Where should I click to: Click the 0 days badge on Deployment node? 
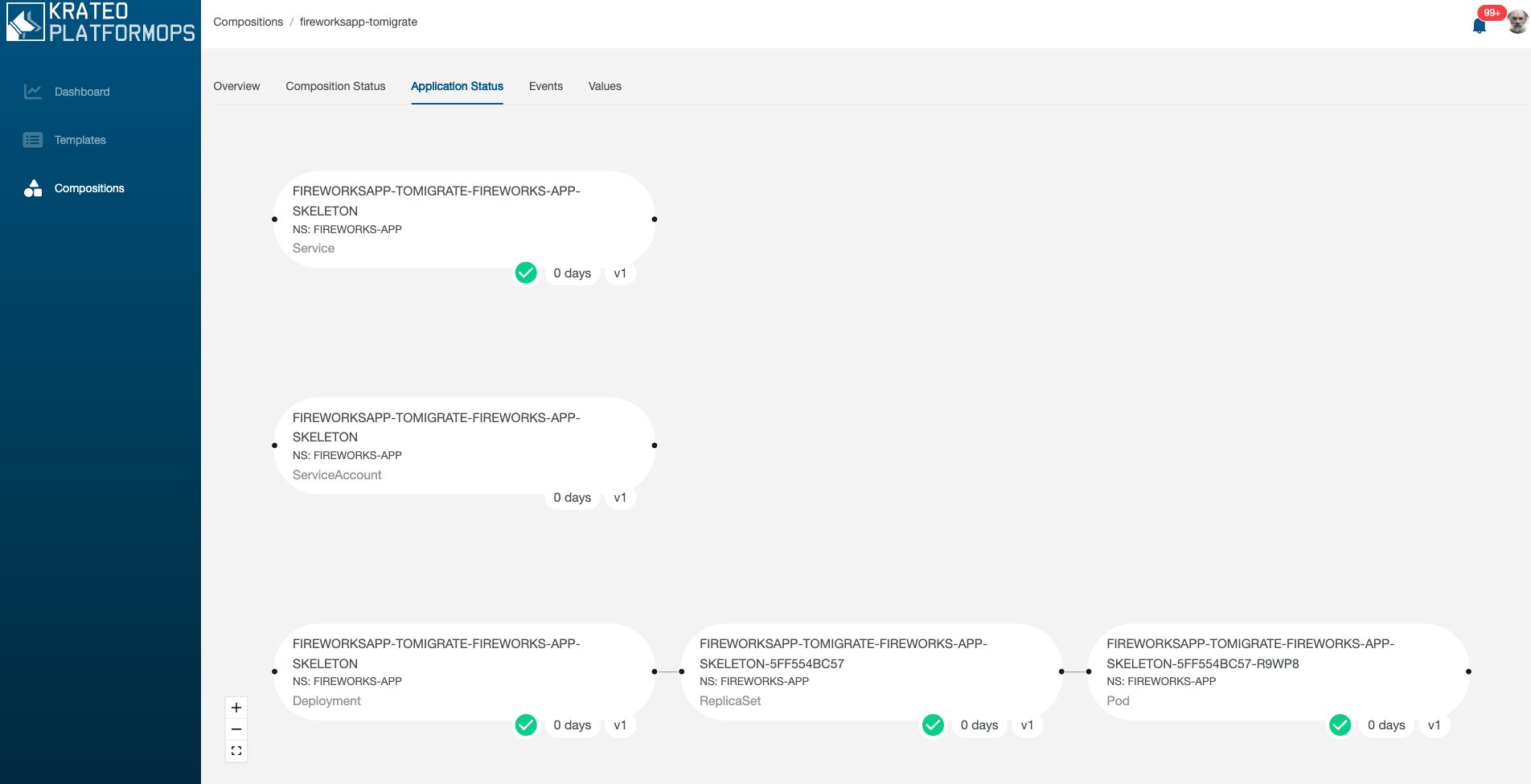(573, 725)
